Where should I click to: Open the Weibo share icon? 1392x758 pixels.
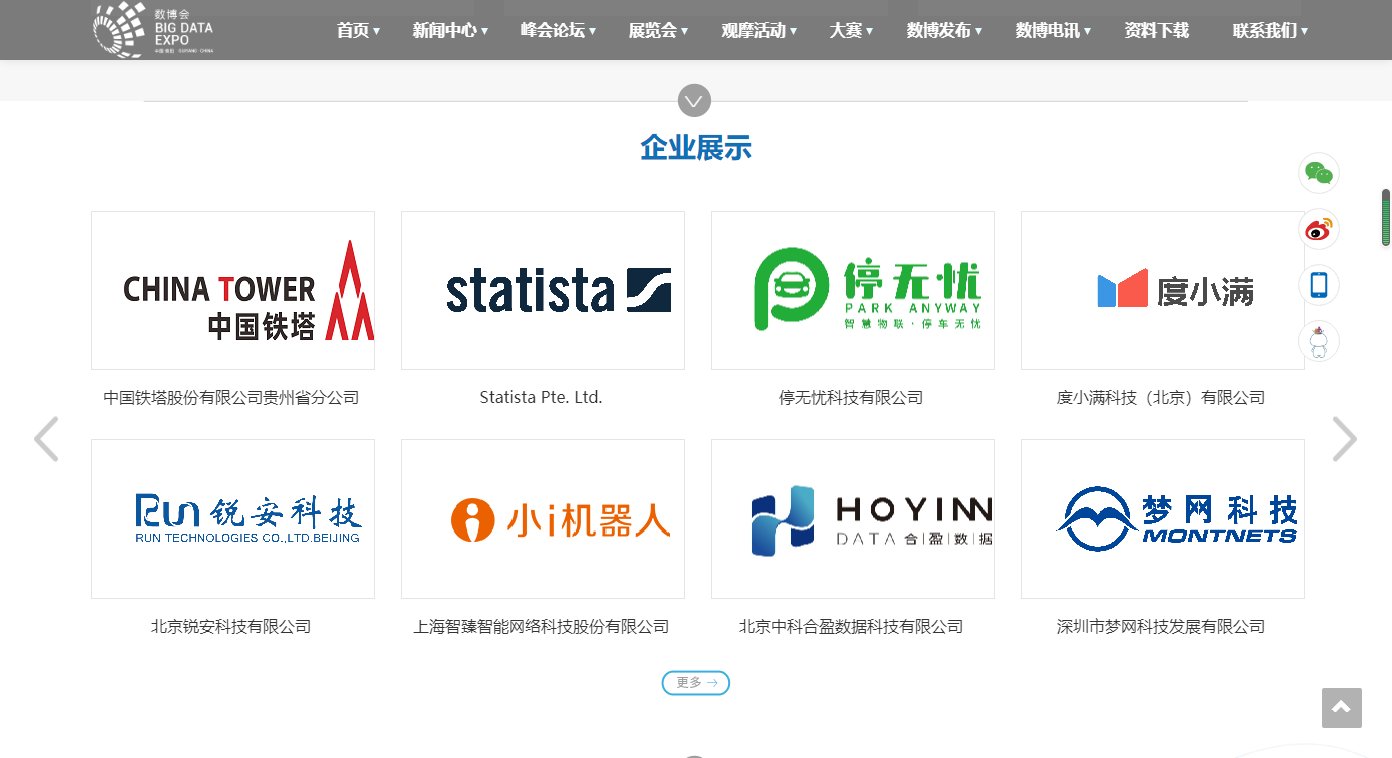tap(1318, 229)
